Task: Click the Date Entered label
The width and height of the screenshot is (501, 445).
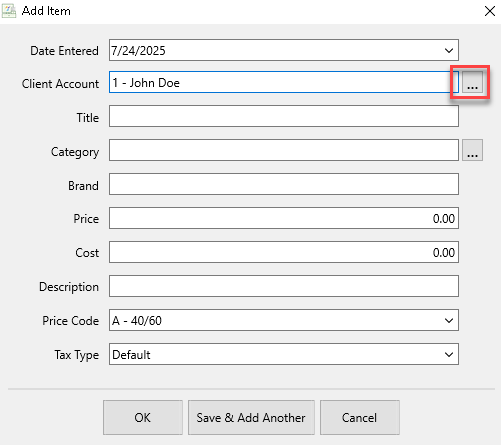Action: click(x=64, y=51)
